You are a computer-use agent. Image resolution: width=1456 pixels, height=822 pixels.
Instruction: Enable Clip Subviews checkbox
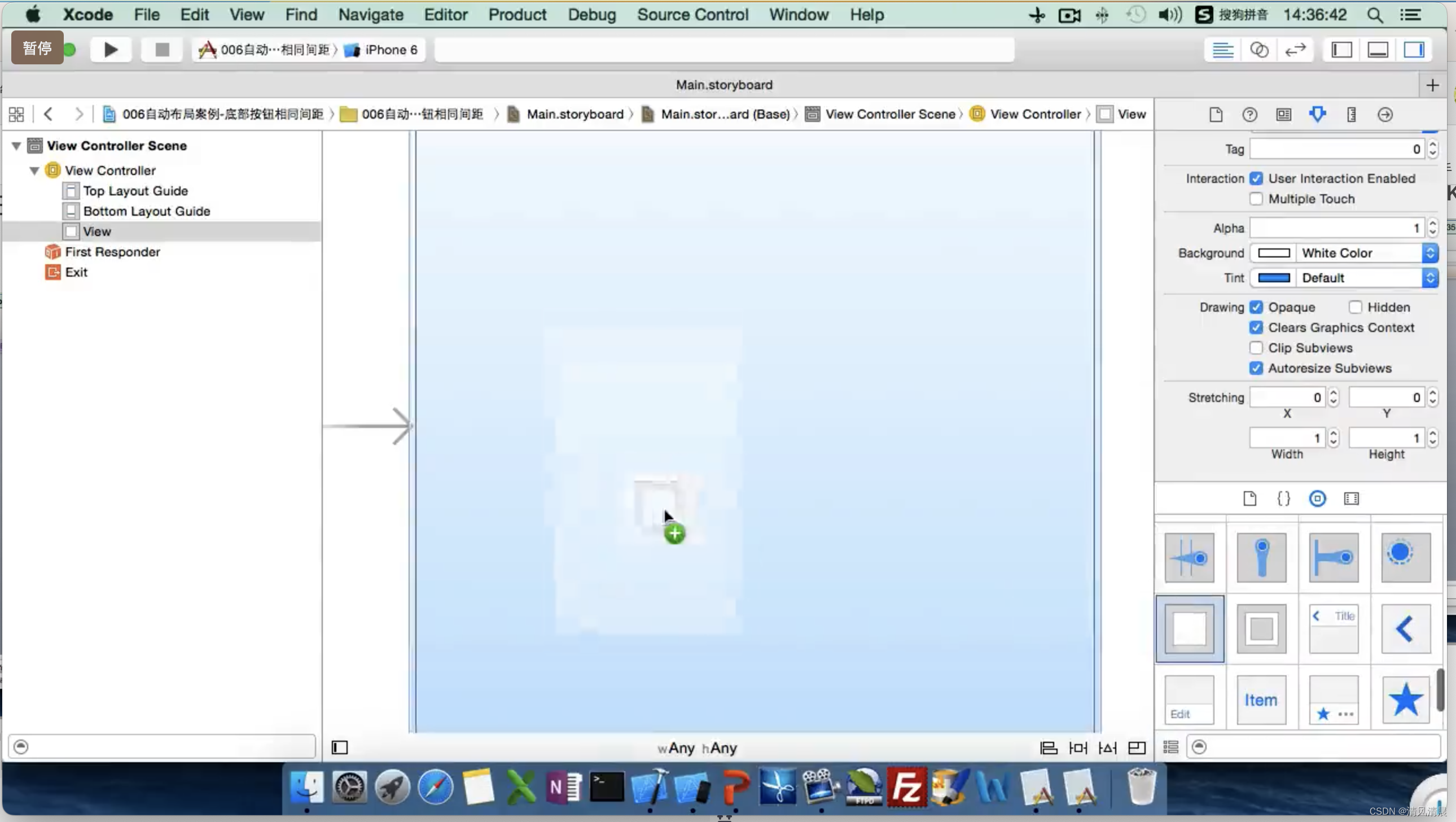click(1256, 348)
